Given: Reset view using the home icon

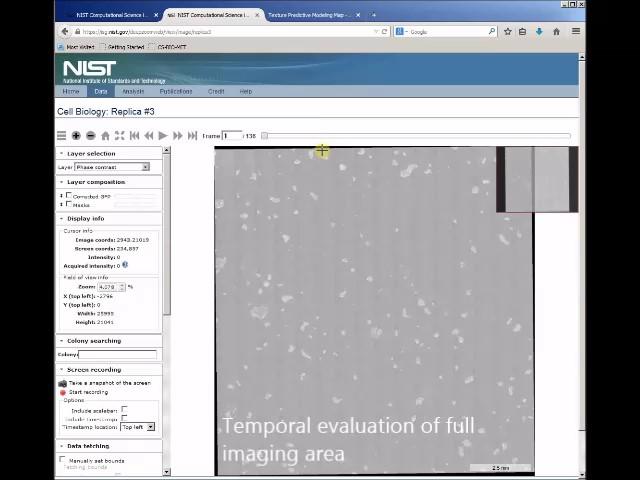Looking at the screenshot, I should pyautogui.click(x=105, y=136).
